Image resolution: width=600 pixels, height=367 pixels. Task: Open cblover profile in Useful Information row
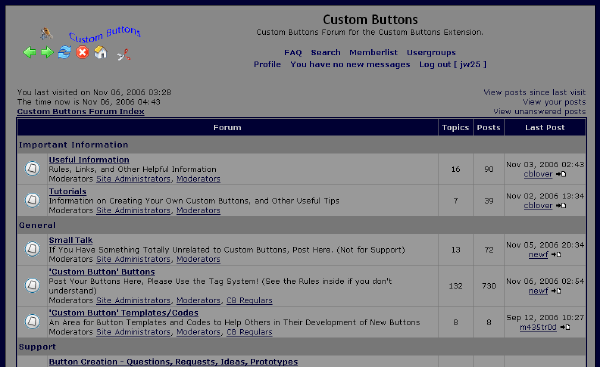538,174
